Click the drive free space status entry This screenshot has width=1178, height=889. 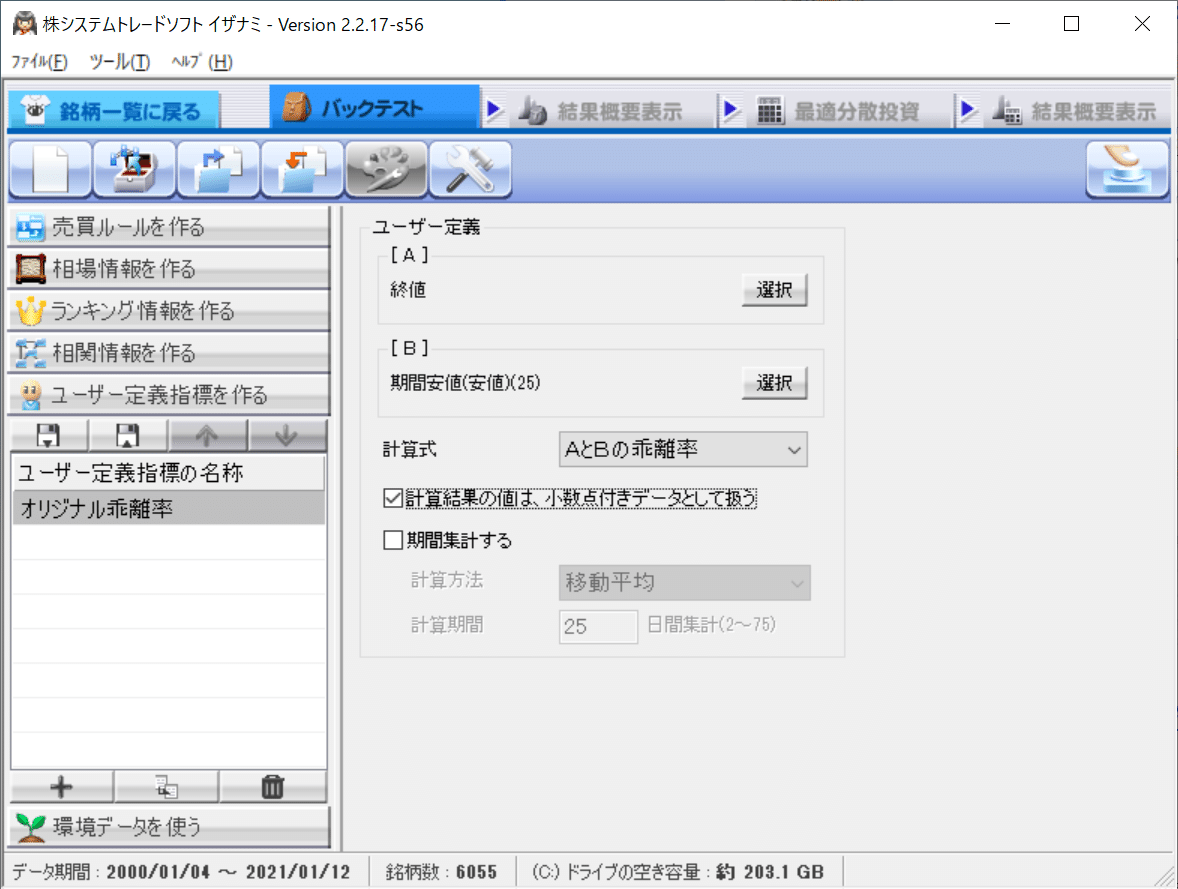tap(678, 872)
